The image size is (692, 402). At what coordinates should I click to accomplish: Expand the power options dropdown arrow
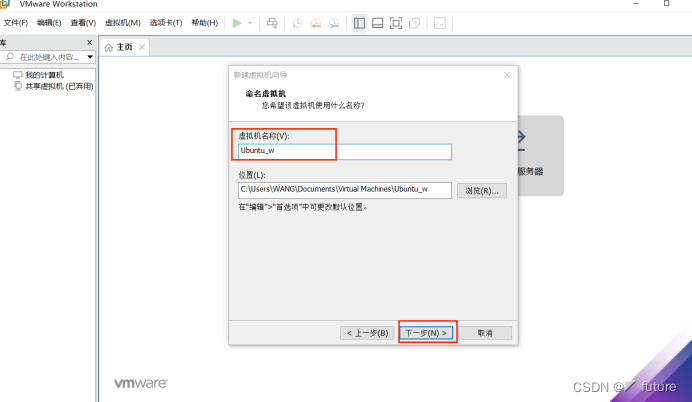click(250, 23)
